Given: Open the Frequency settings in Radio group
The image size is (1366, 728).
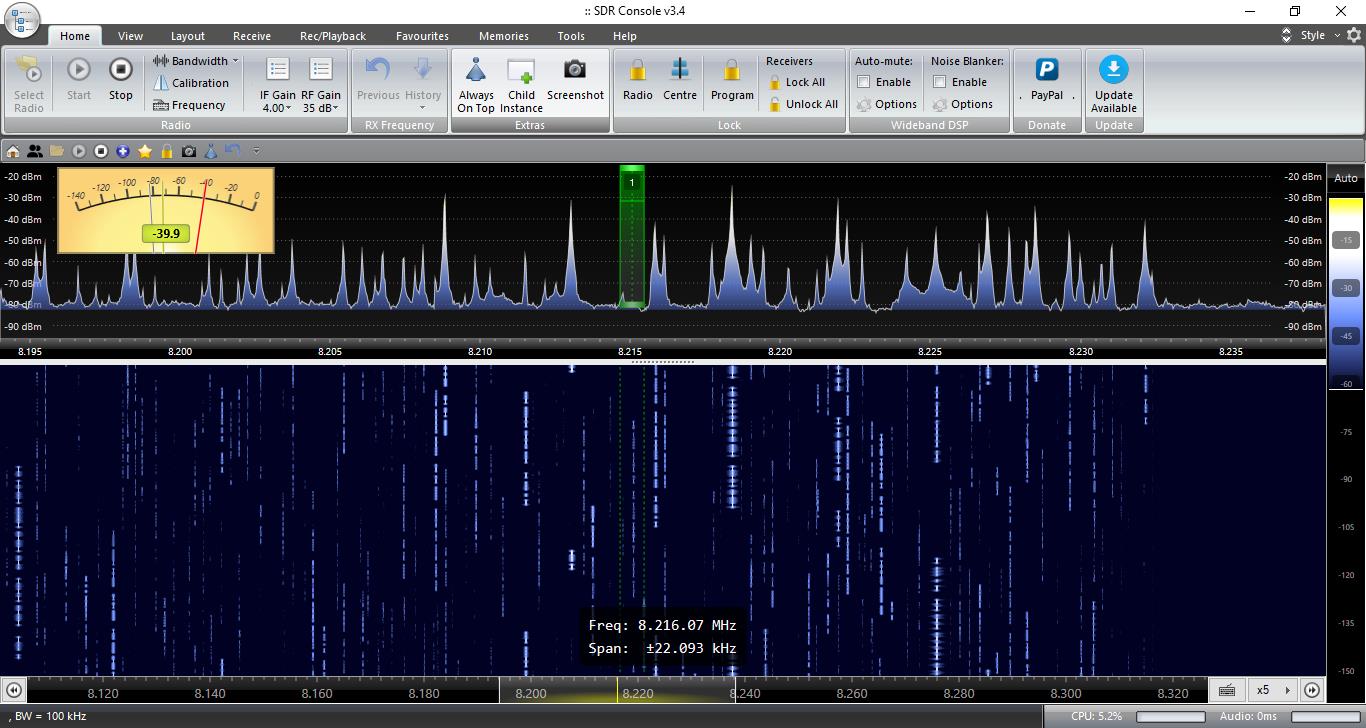Looking at the screenshot, I should pos(190,105).
